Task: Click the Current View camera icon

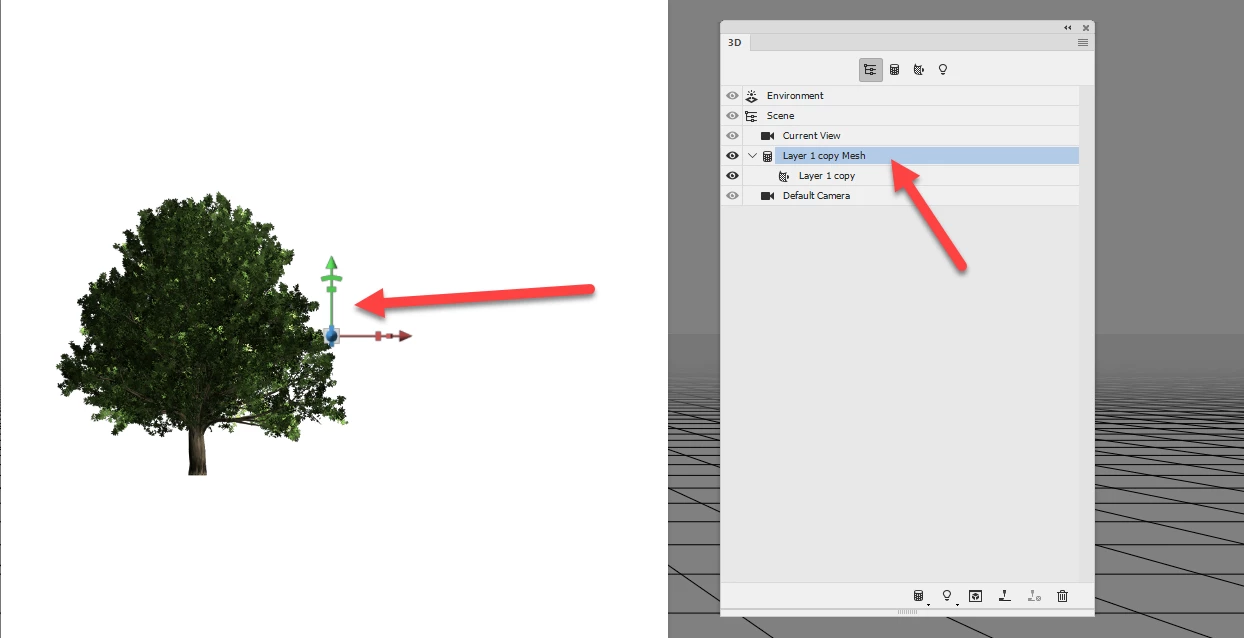Action: click(768, 136)
